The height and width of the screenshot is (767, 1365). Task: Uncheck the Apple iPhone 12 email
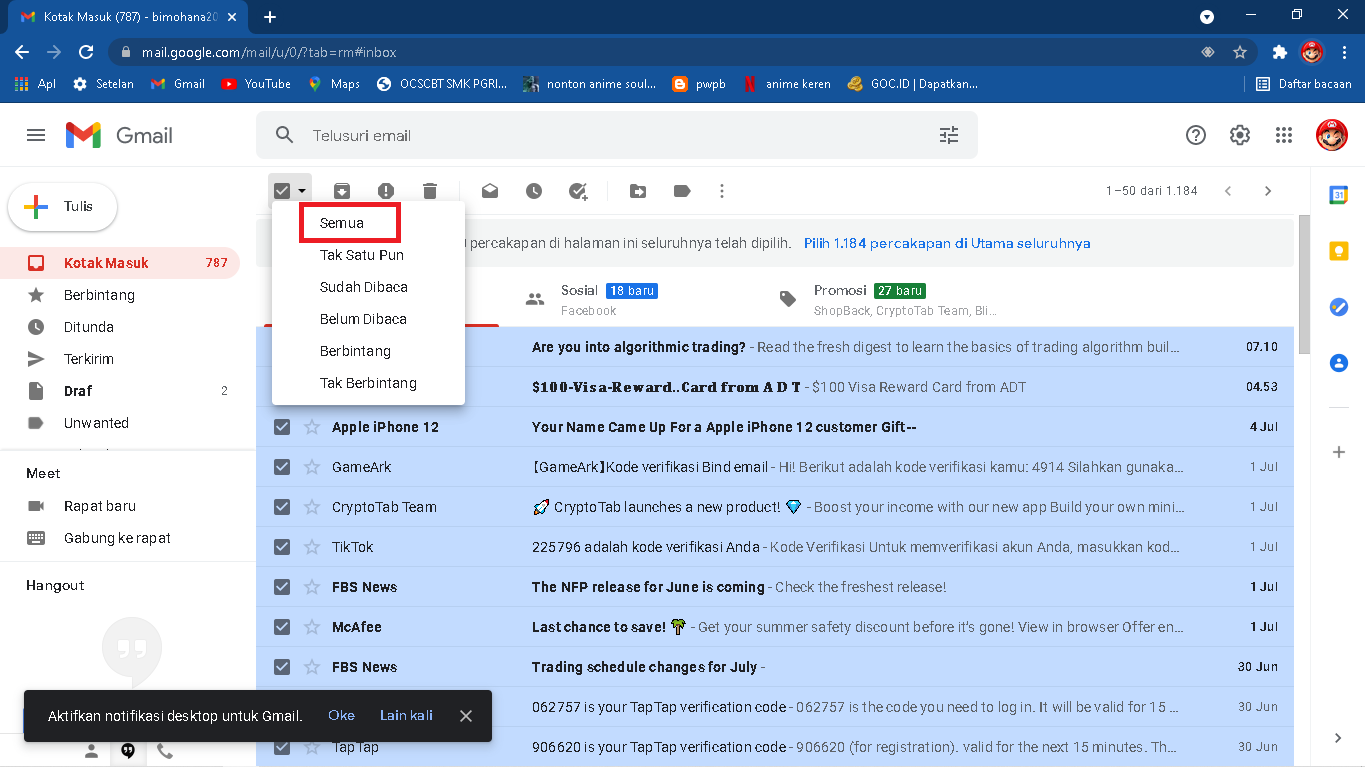click(x=282, y=427)
